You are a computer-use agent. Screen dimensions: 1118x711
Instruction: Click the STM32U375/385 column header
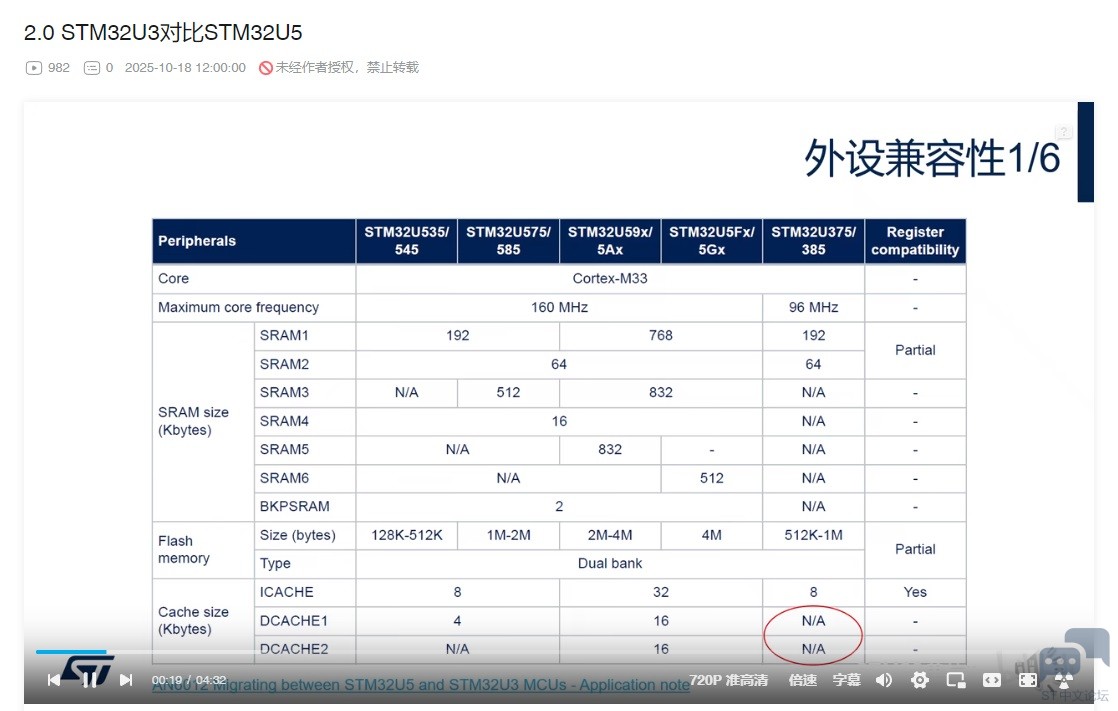[x=814, y=241]
